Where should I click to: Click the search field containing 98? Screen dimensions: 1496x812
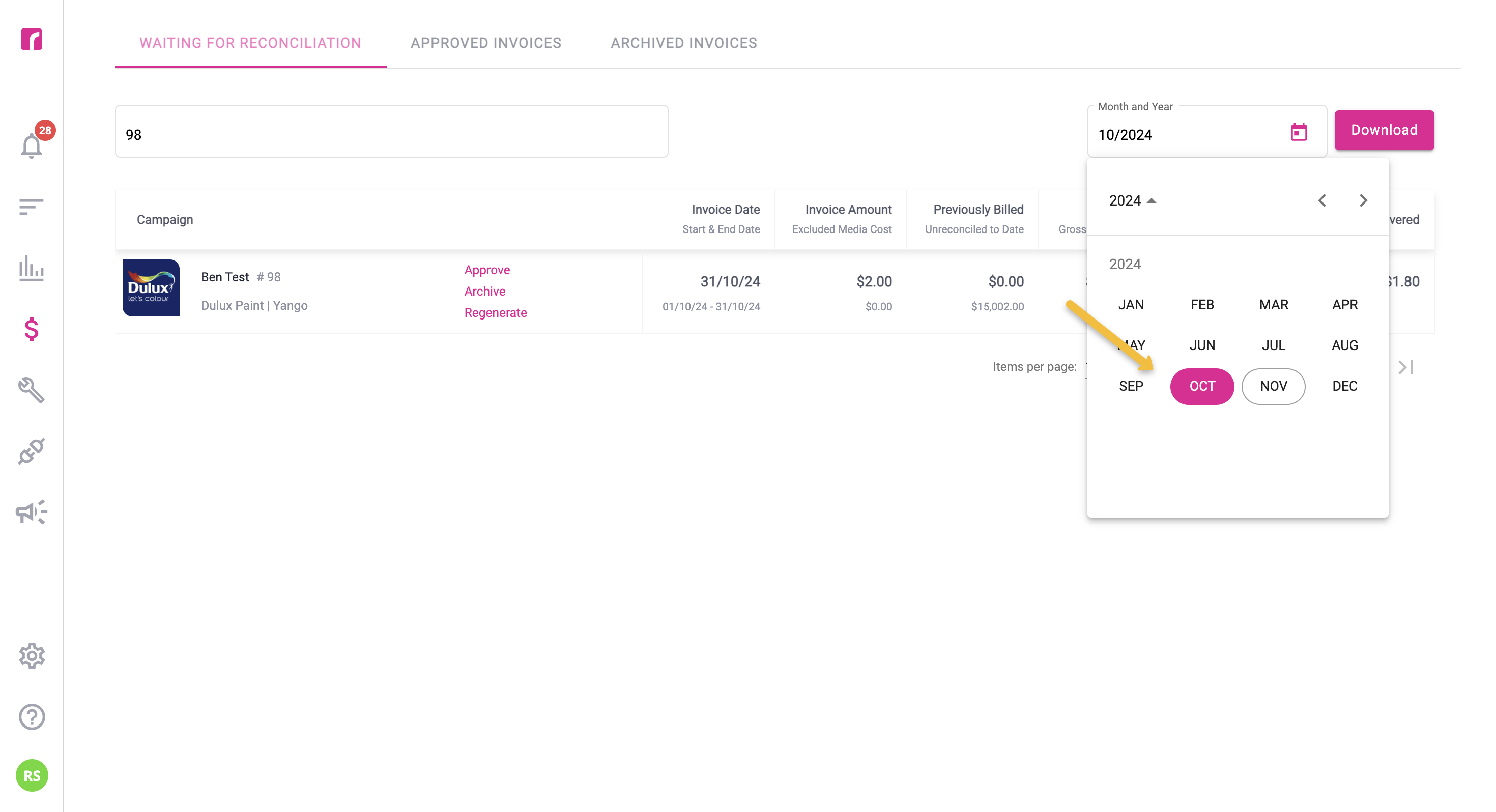click(391, 131)
